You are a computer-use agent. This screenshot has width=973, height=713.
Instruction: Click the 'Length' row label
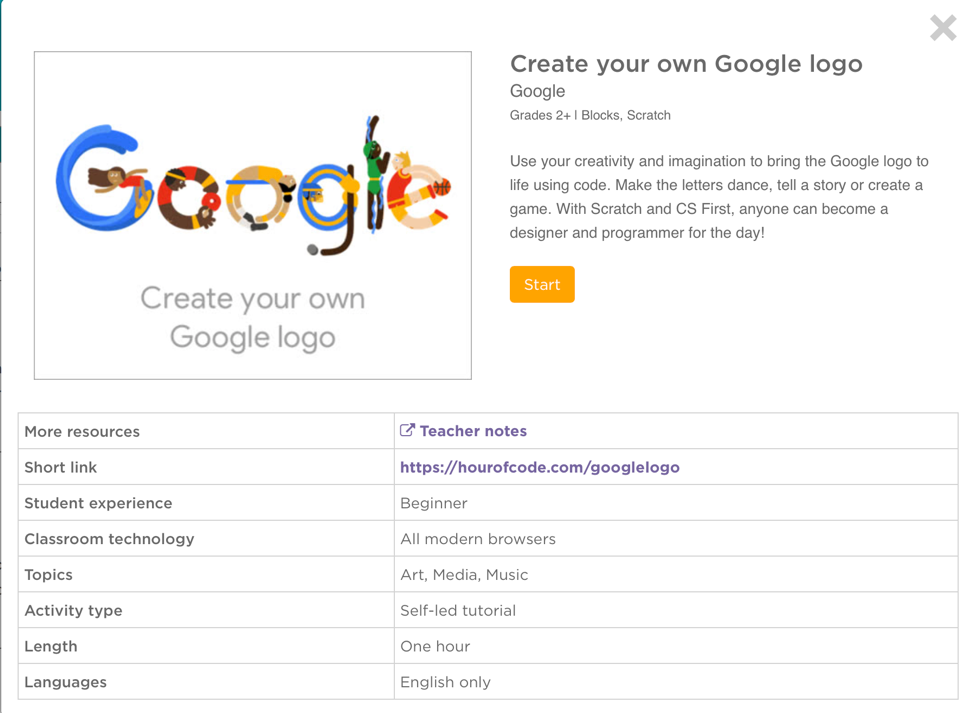coord(51,647)
